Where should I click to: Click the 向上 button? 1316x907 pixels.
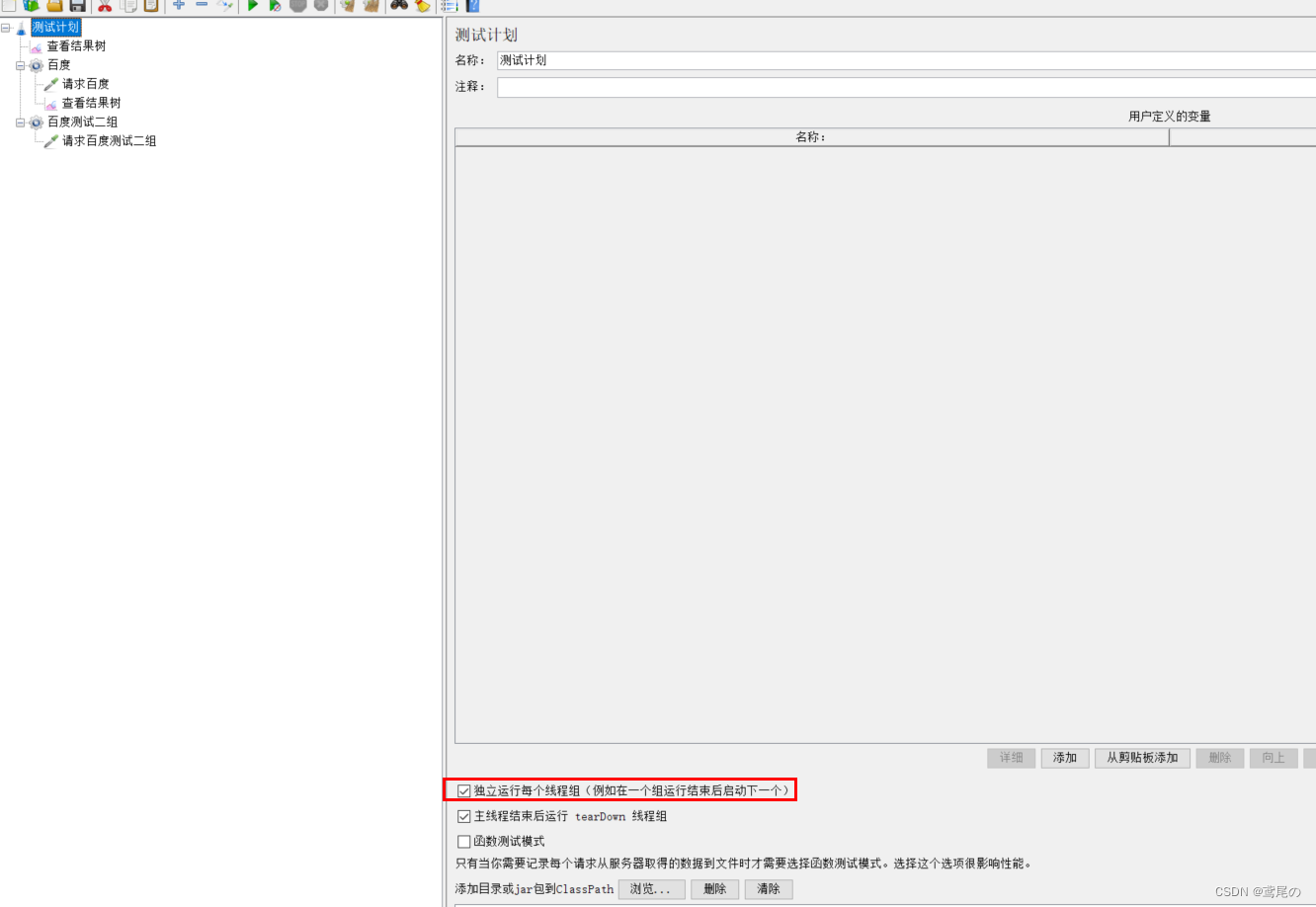pos(1274,758)
